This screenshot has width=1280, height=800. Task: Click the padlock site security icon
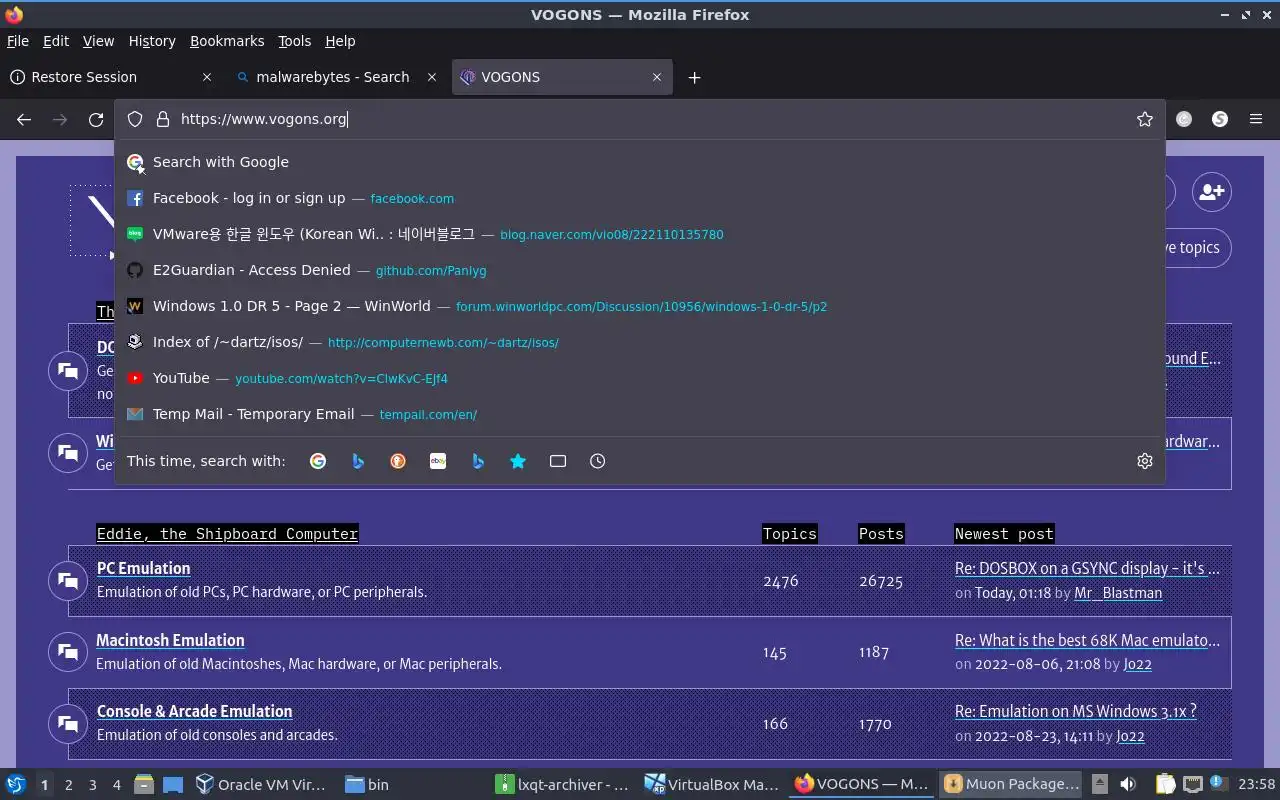(163, 119)
